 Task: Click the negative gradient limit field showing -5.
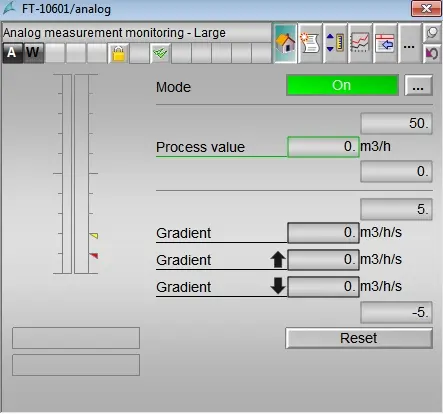(x=396, y=313)
